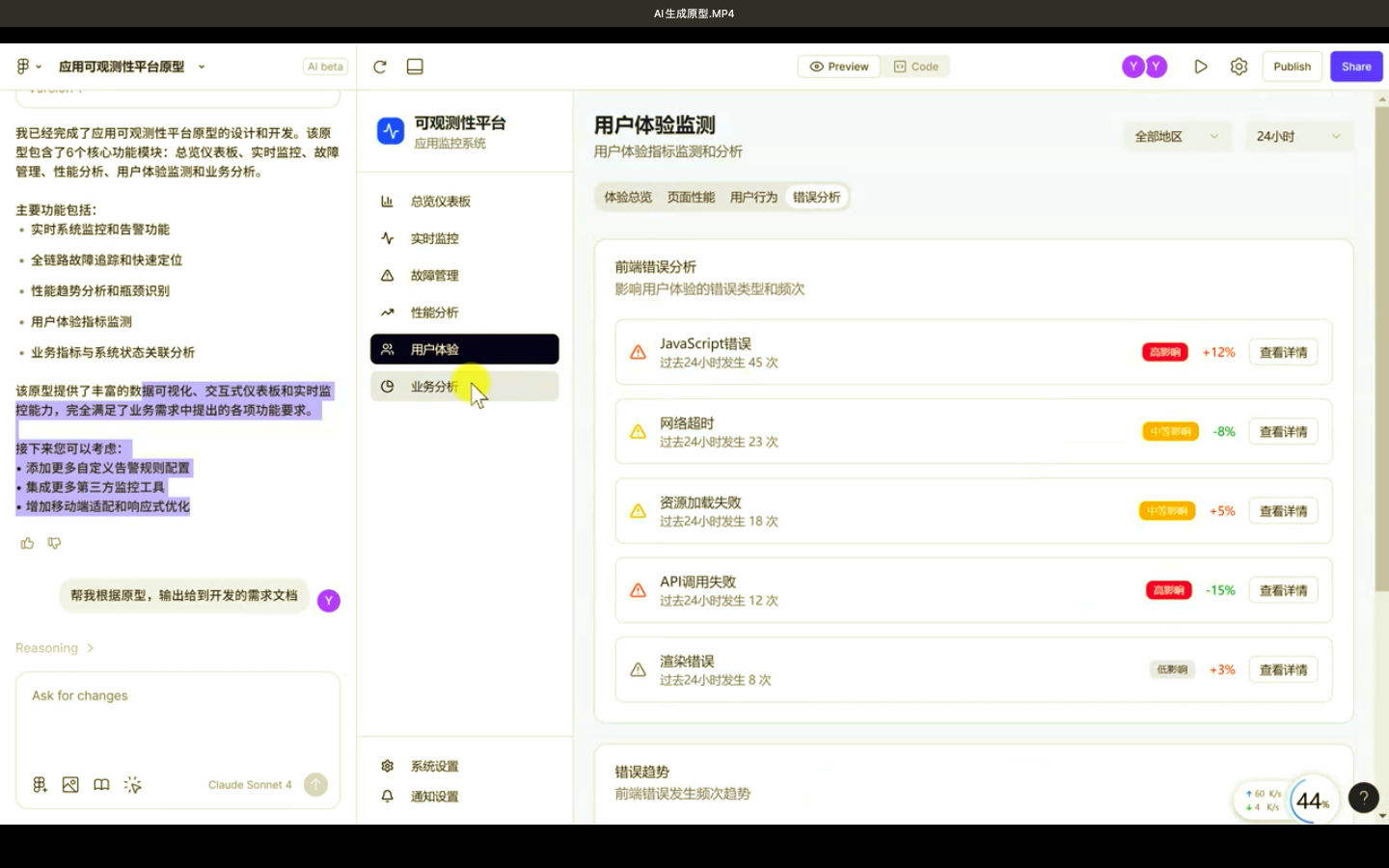Open 总览仪表板 in the sidebar
This screenshot has width=1389, height=868.
coord(464,202)
